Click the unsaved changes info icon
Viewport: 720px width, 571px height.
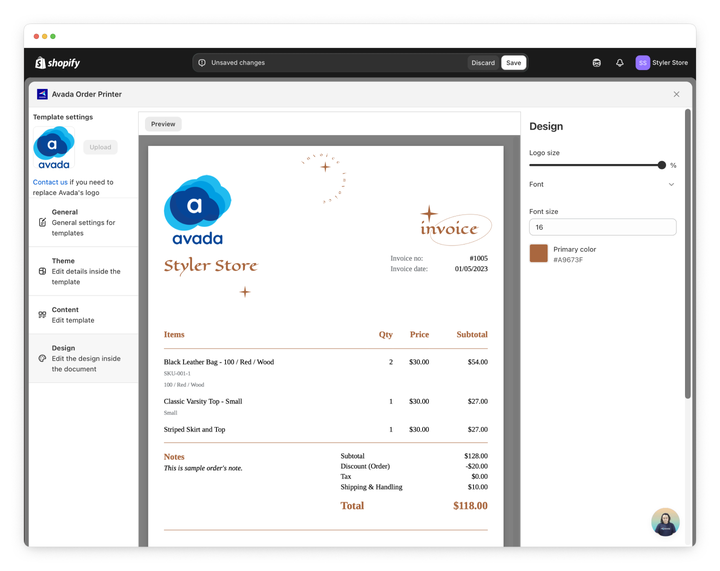tap(202, 62)
